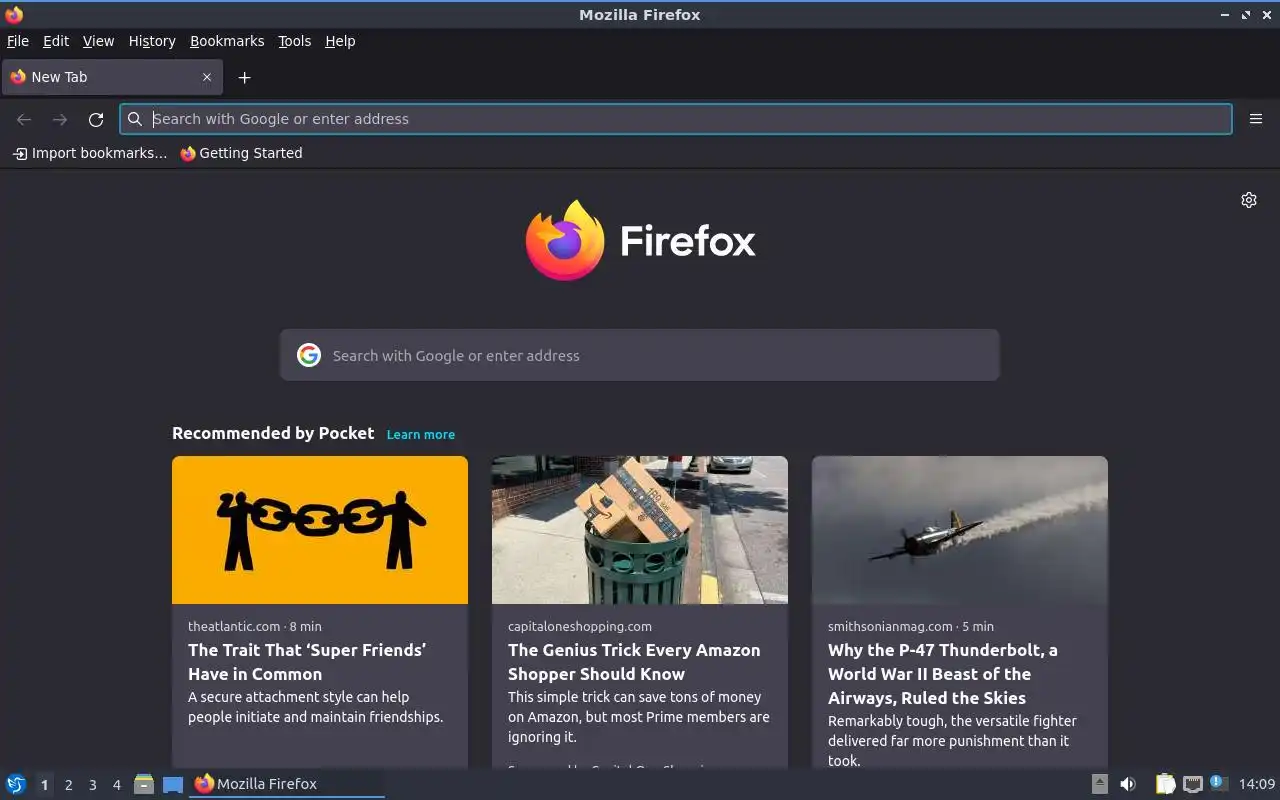Select Mozilla Firefox taskbar entry
1280x800 pixels.
pyautogui.click(x=287, y=784)
